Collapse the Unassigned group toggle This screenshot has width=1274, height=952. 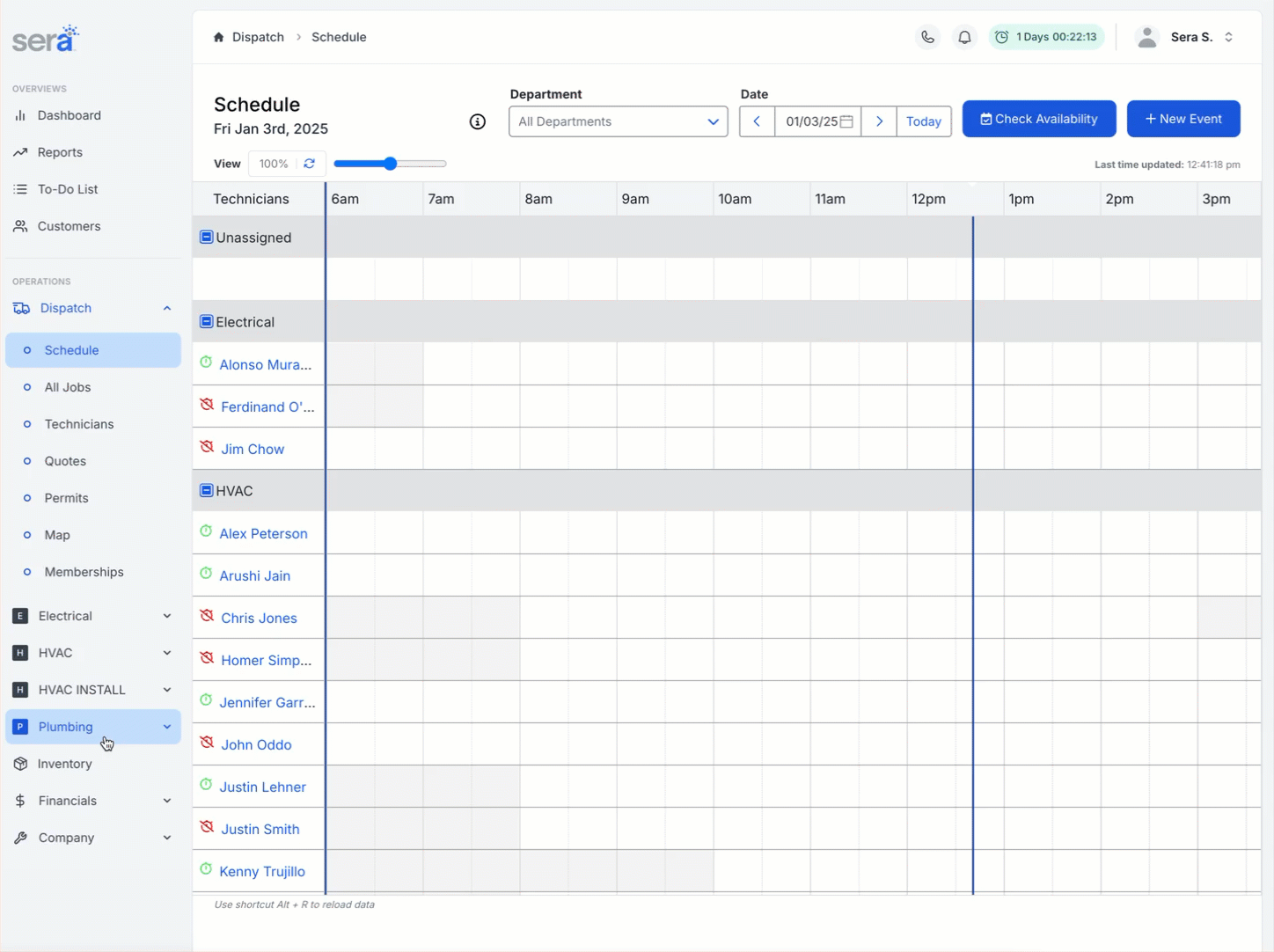207,237
